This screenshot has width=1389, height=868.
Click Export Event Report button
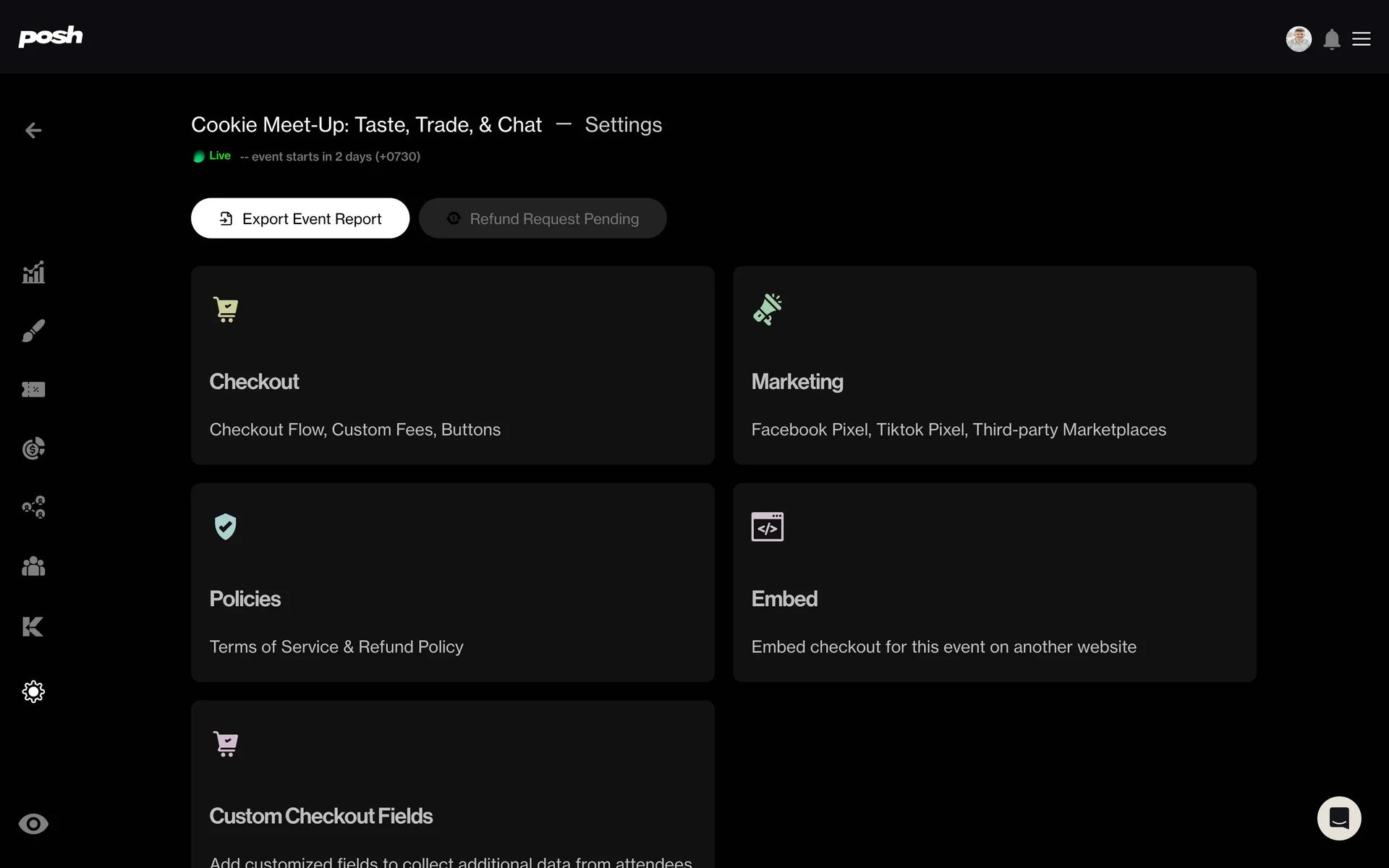tap(300, 218)
